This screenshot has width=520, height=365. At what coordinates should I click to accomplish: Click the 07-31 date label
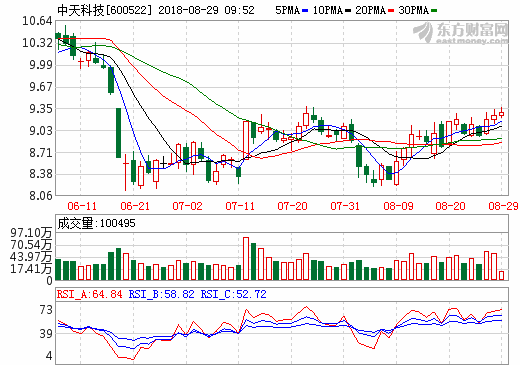tap(345, 206)
